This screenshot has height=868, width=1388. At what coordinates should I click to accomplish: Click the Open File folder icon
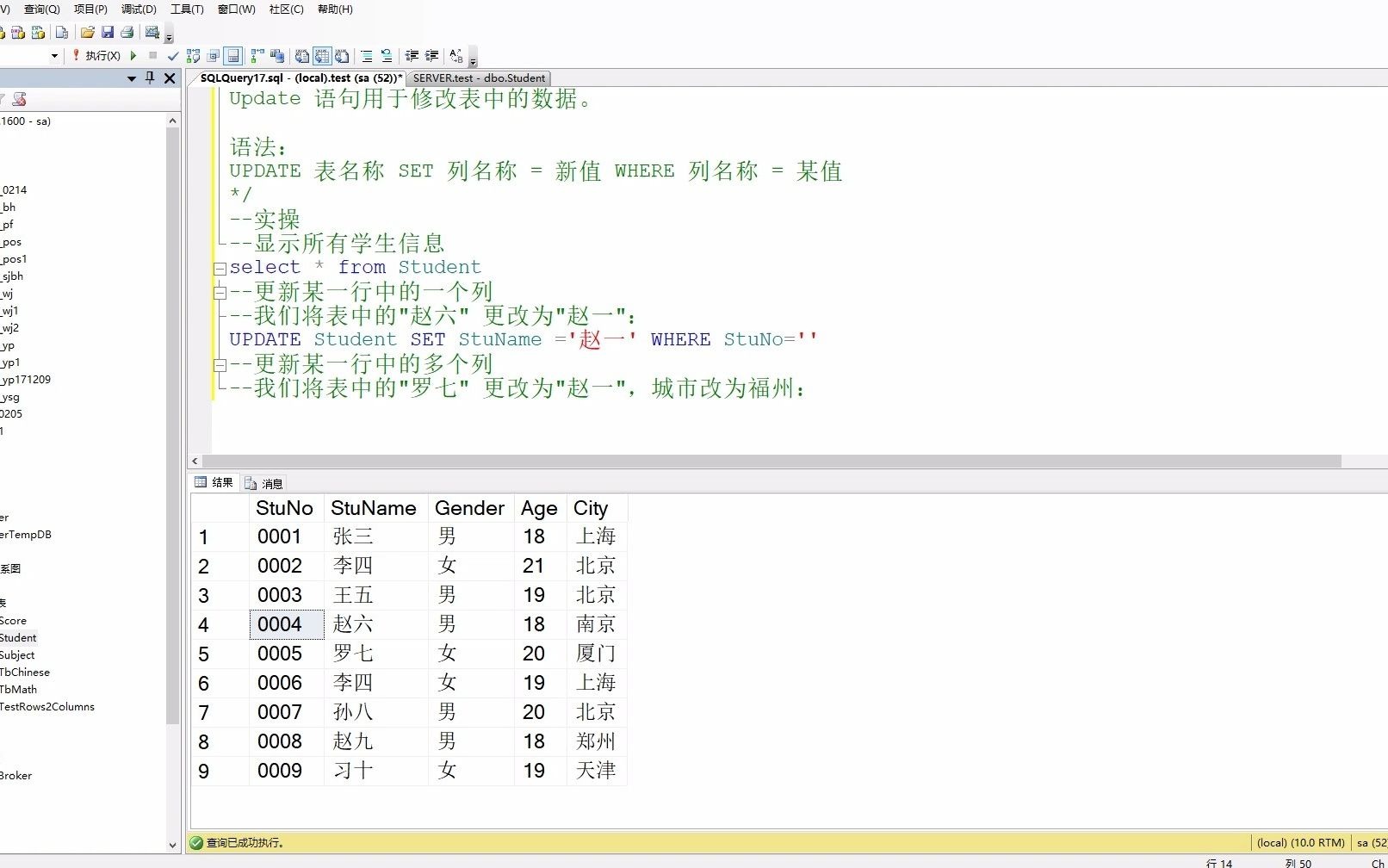click(87, 33)
